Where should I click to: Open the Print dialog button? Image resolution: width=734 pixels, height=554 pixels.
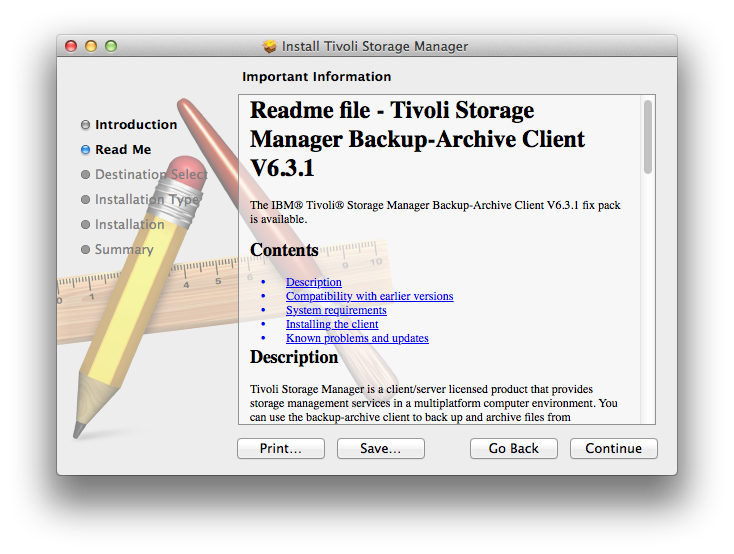coord(281,448)
